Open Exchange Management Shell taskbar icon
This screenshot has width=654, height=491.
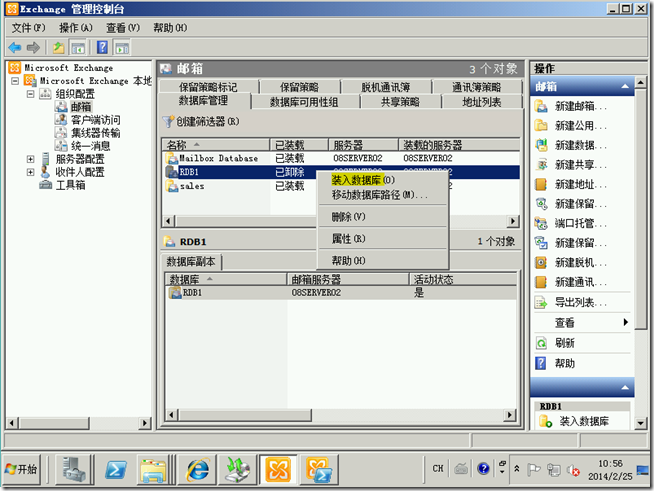pos(319,470)
